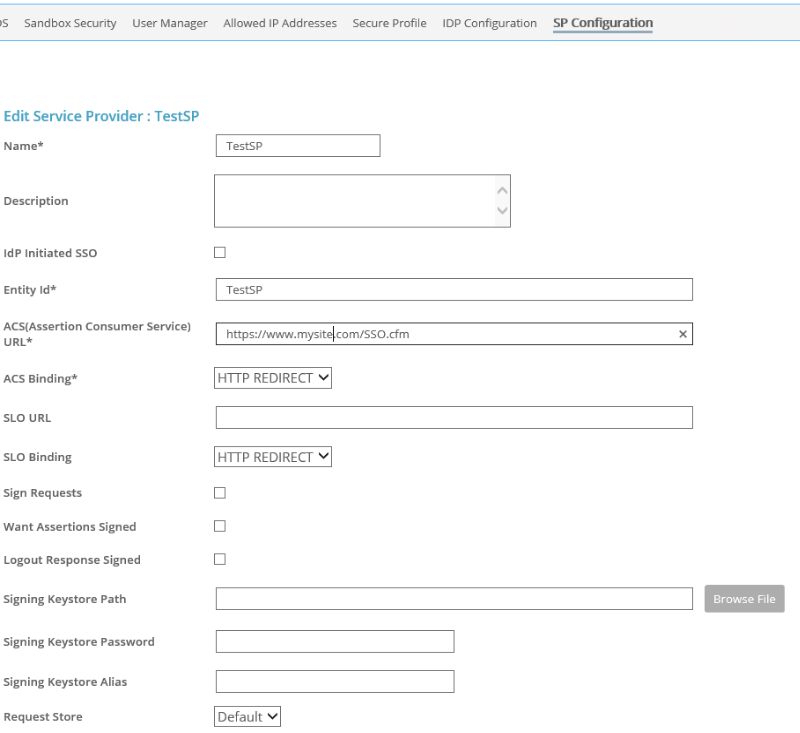Focus the SLO URL input field
Screen dimensions: 800x733
point(454,418)
